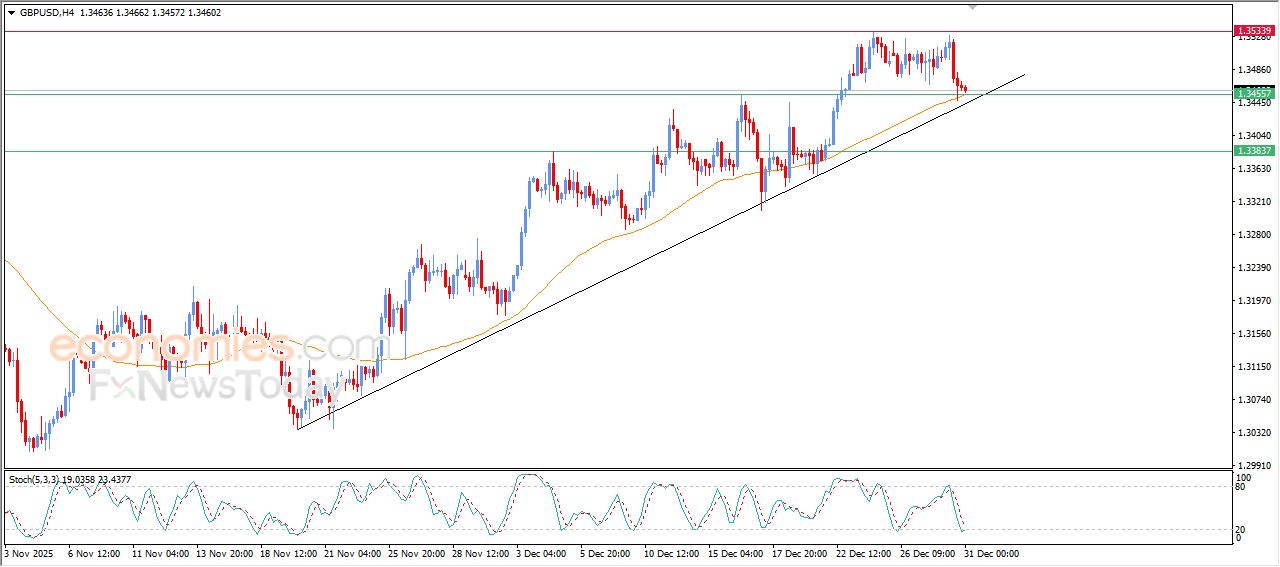
Task: Click the 31 Dec 00:00 date label
Action: coord(990,553)
